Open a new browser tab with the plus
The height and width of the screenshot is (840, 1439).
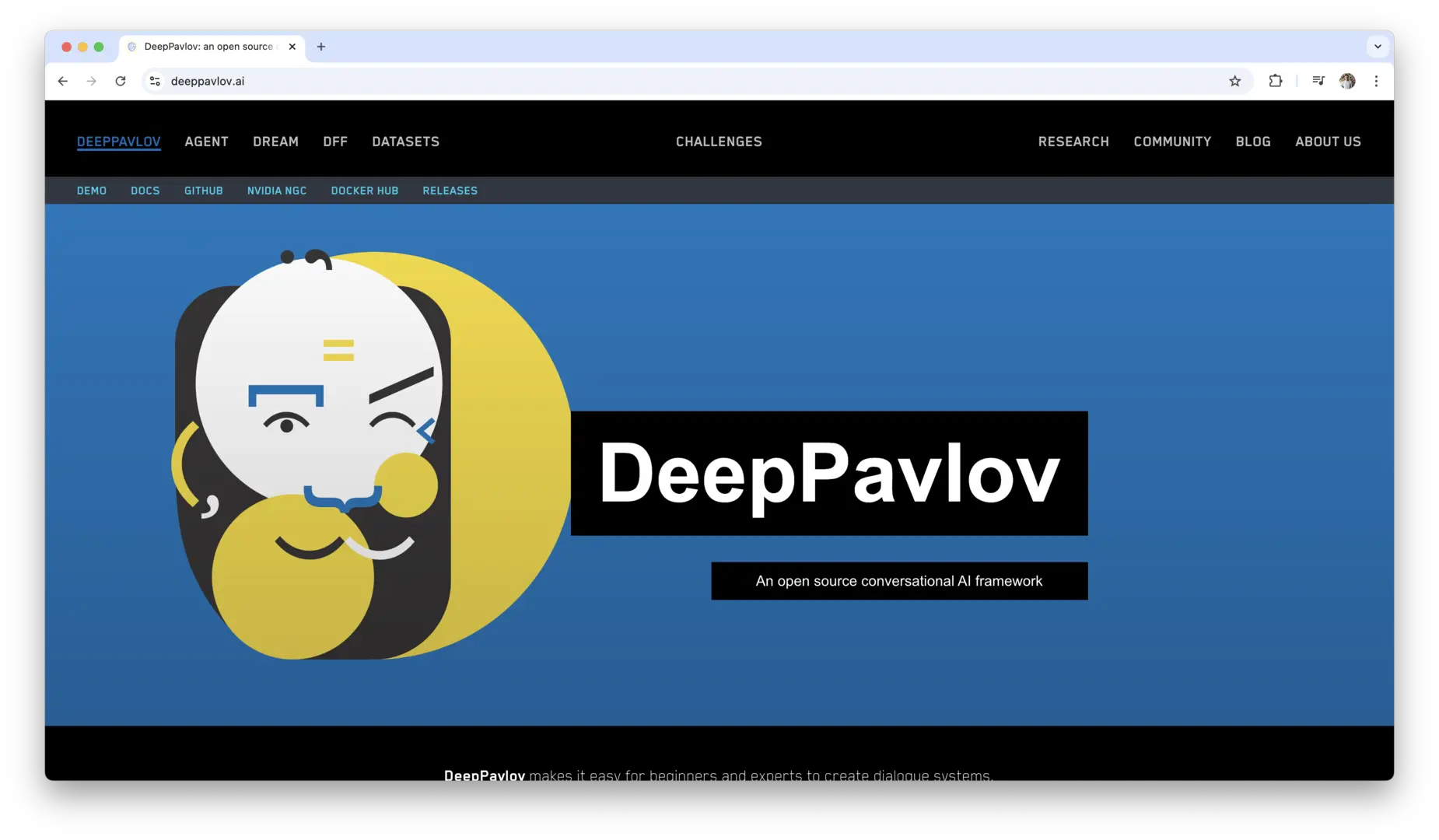pos(321,47)
